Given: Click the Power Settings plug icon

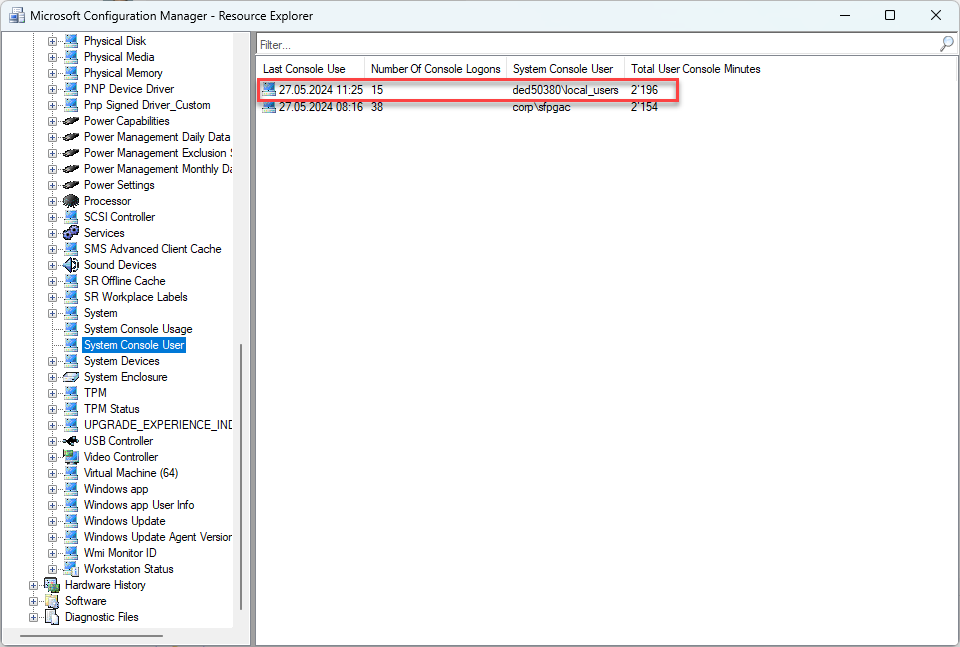Looking at the screenshot, I should [x=71, y=185].
